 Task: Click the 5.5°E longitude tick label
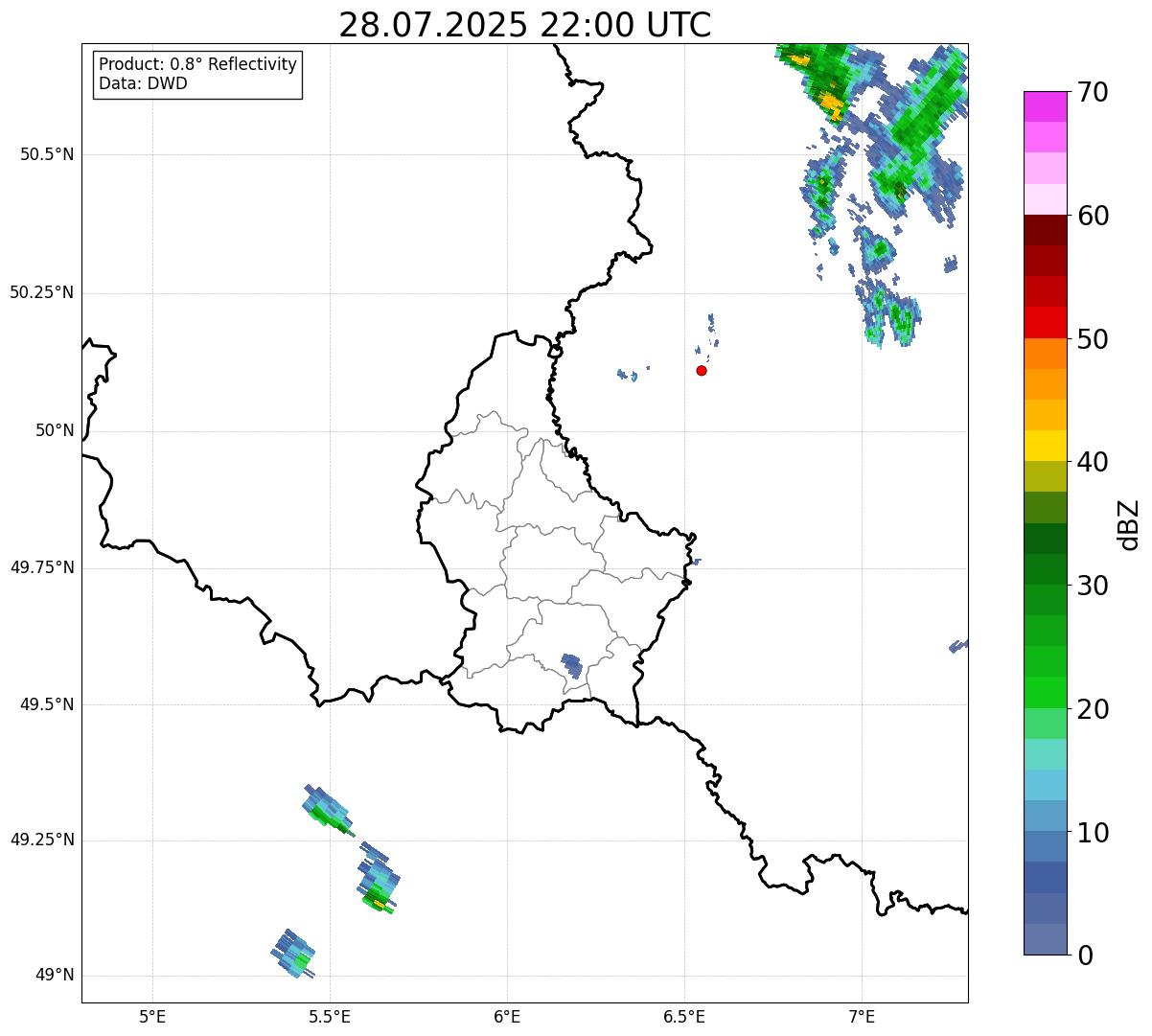click(330, 1016)
